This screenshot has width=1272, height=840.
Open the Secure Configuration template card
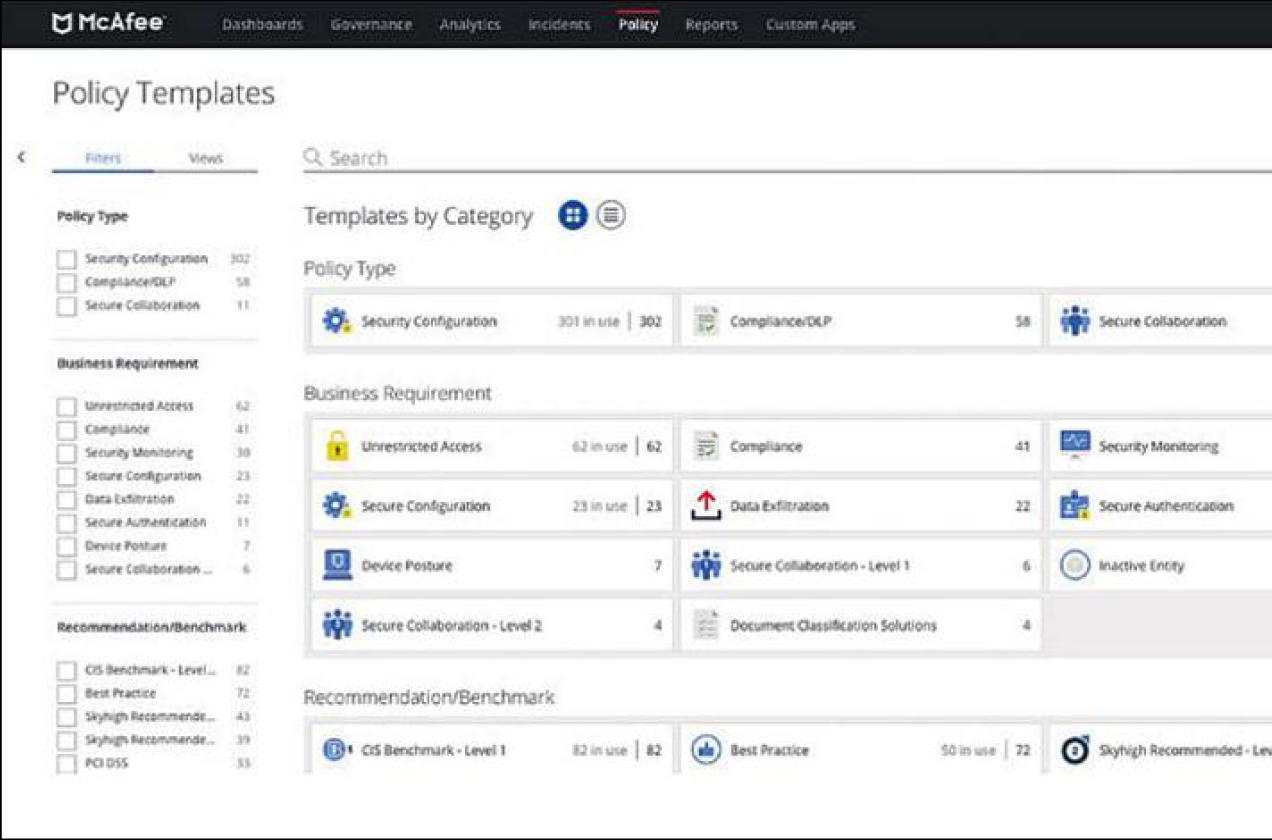click(x=492, y=506)
